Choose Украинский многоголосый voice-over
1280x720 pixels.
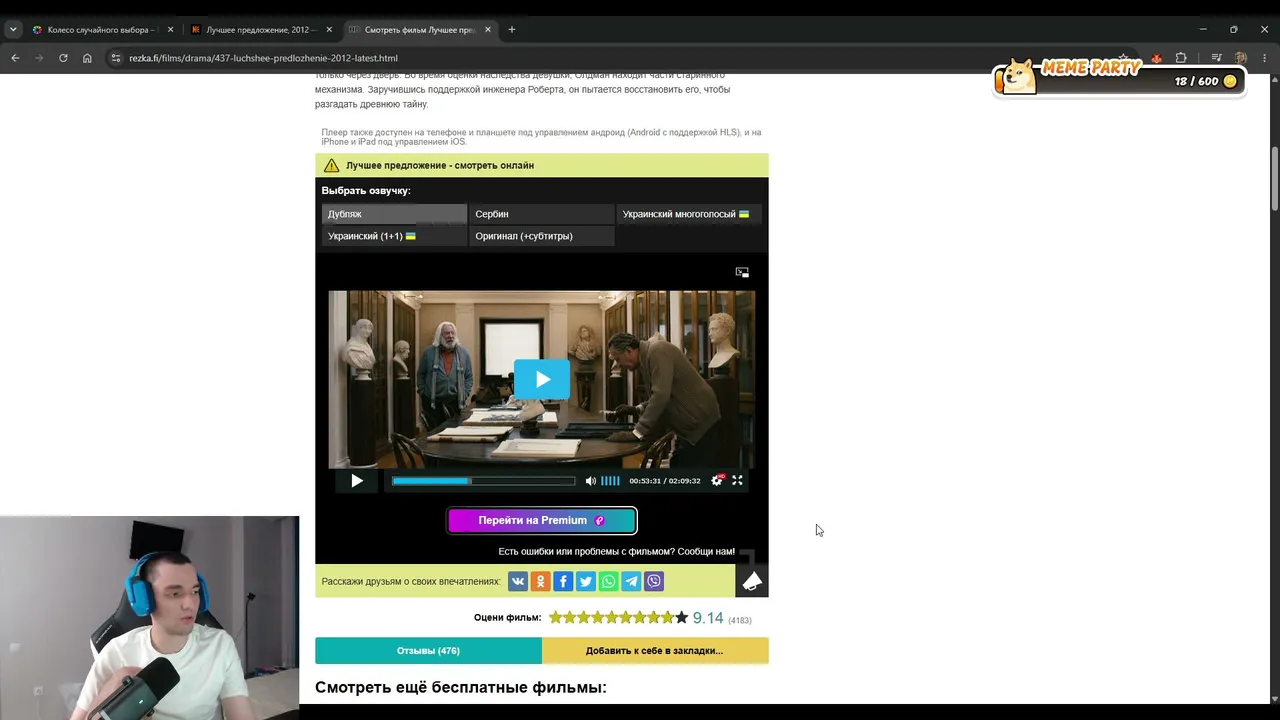point(689,214)
